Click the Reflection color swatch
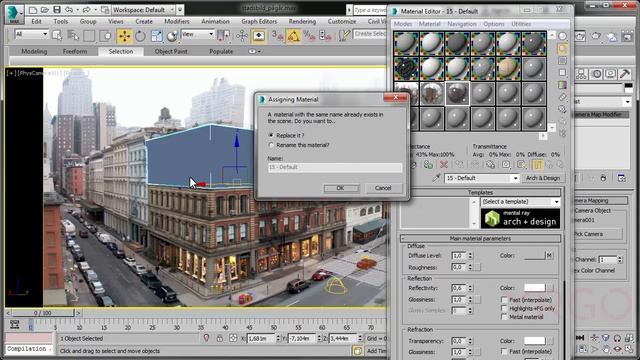Image resolution: width=640 pixels, height=360 pixels. tap(534, 288)
